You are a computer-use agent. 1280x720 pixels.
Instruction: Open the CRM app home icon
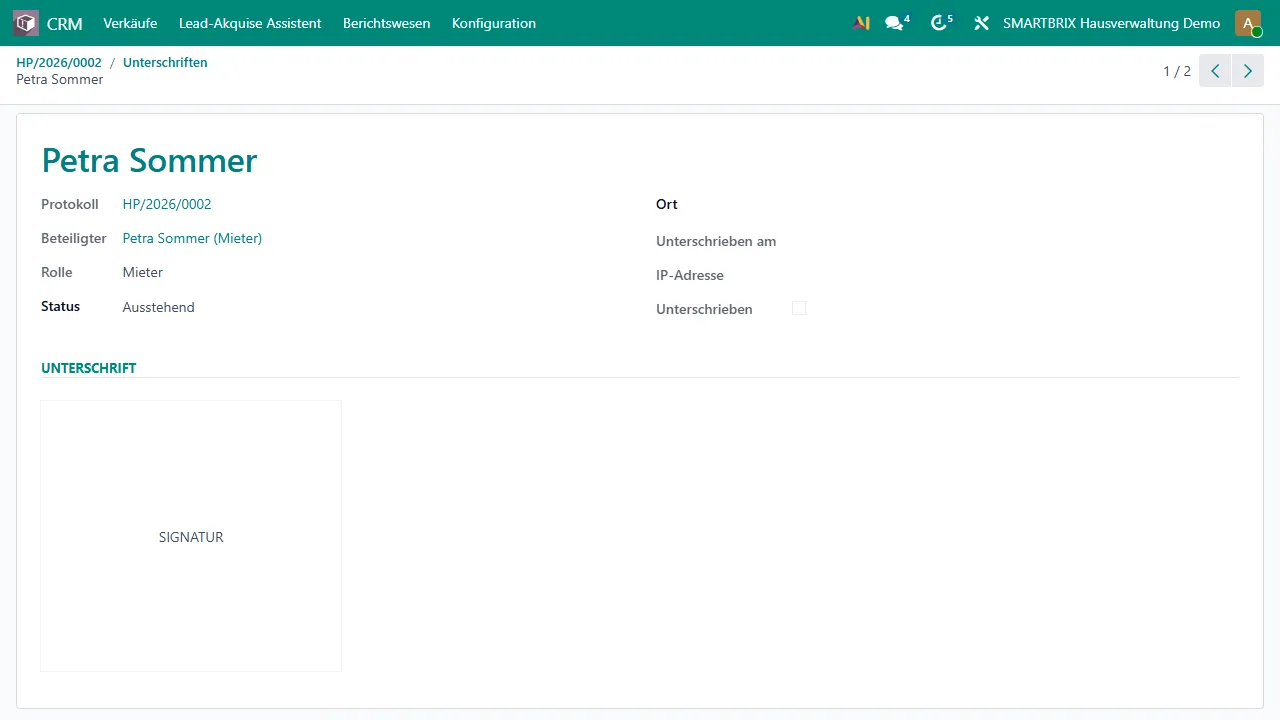26,23
